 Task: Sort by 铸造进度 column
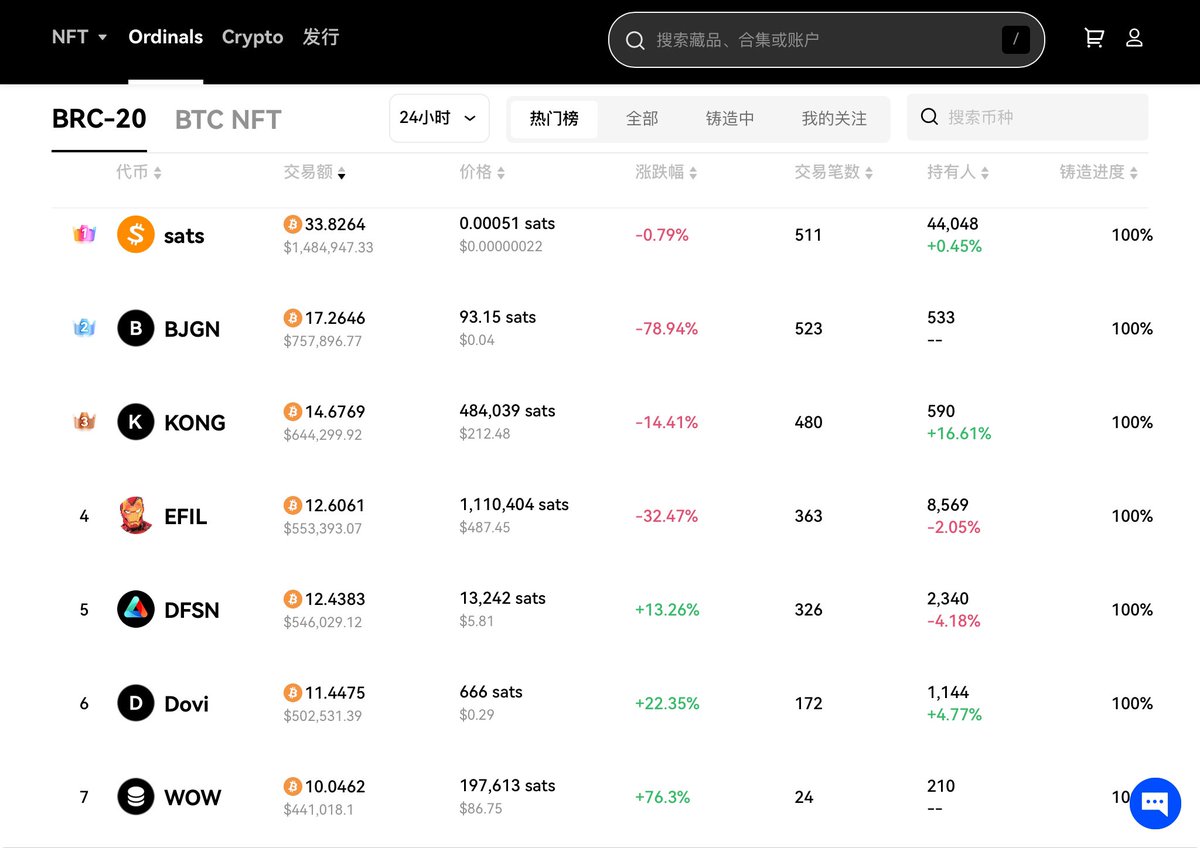(1099, 172)
